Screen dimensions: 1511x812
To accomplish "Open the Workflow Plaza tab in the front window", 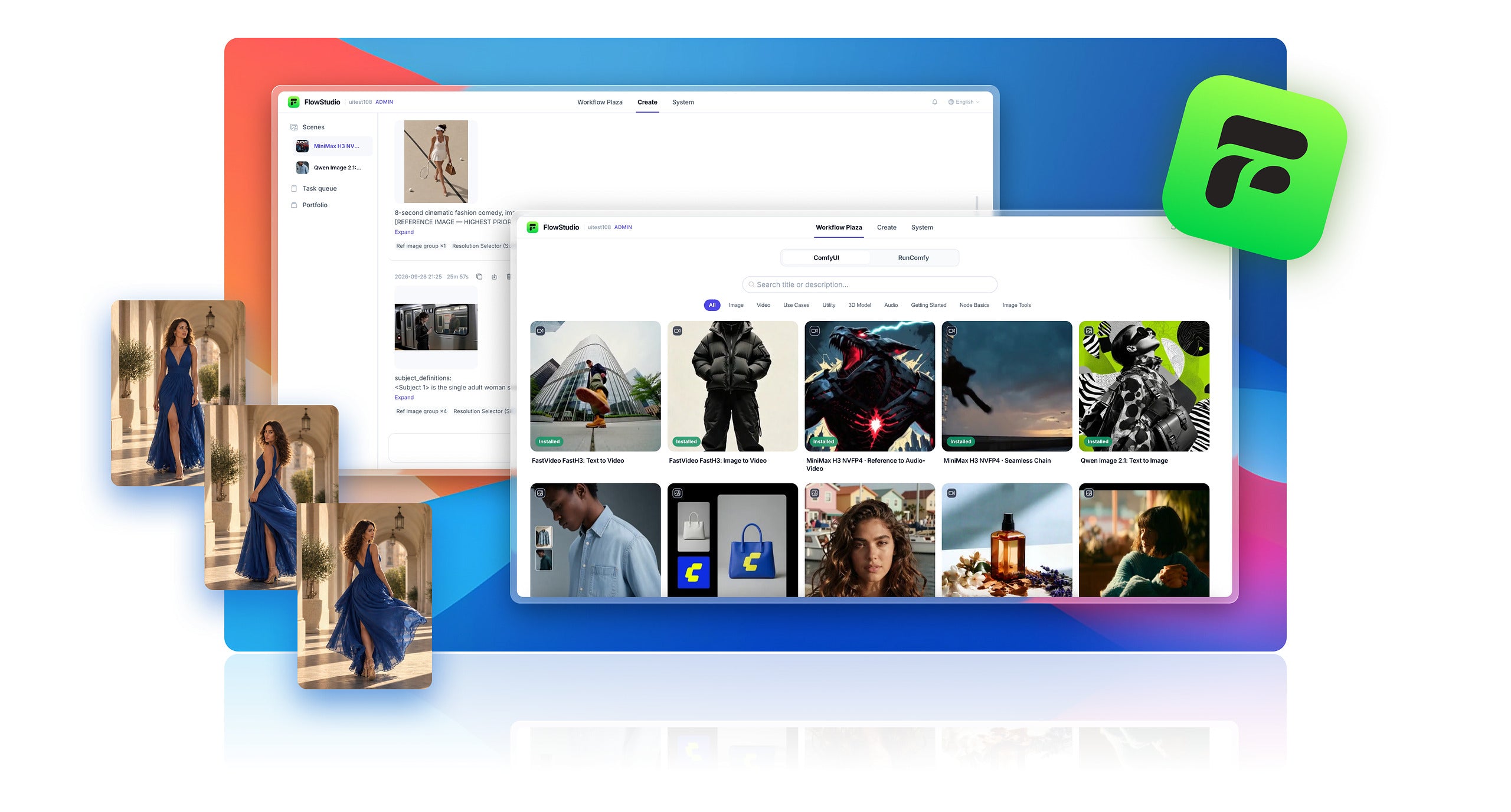I will [838, 227].
